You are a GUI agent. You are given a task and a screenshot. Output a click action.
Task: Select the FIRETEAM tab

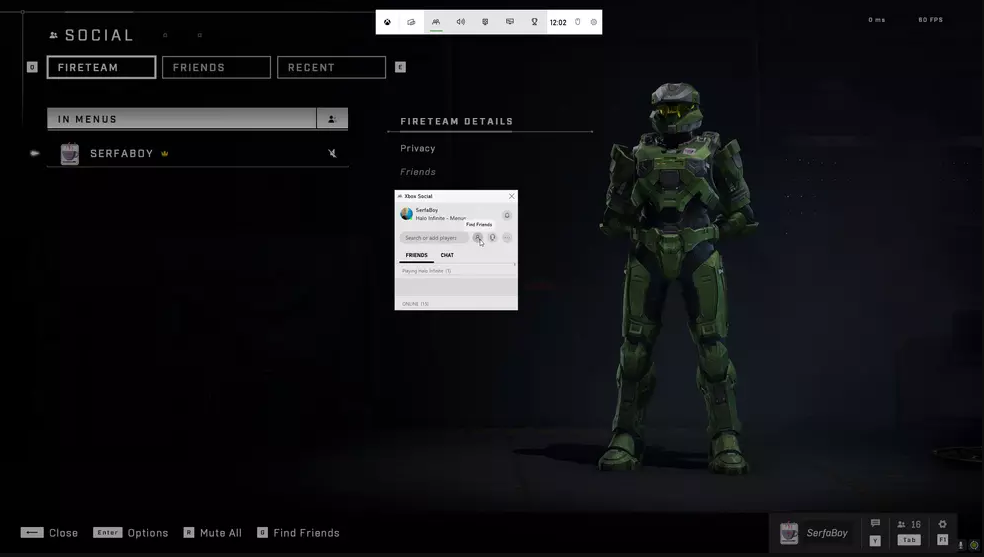click(102, 67)
